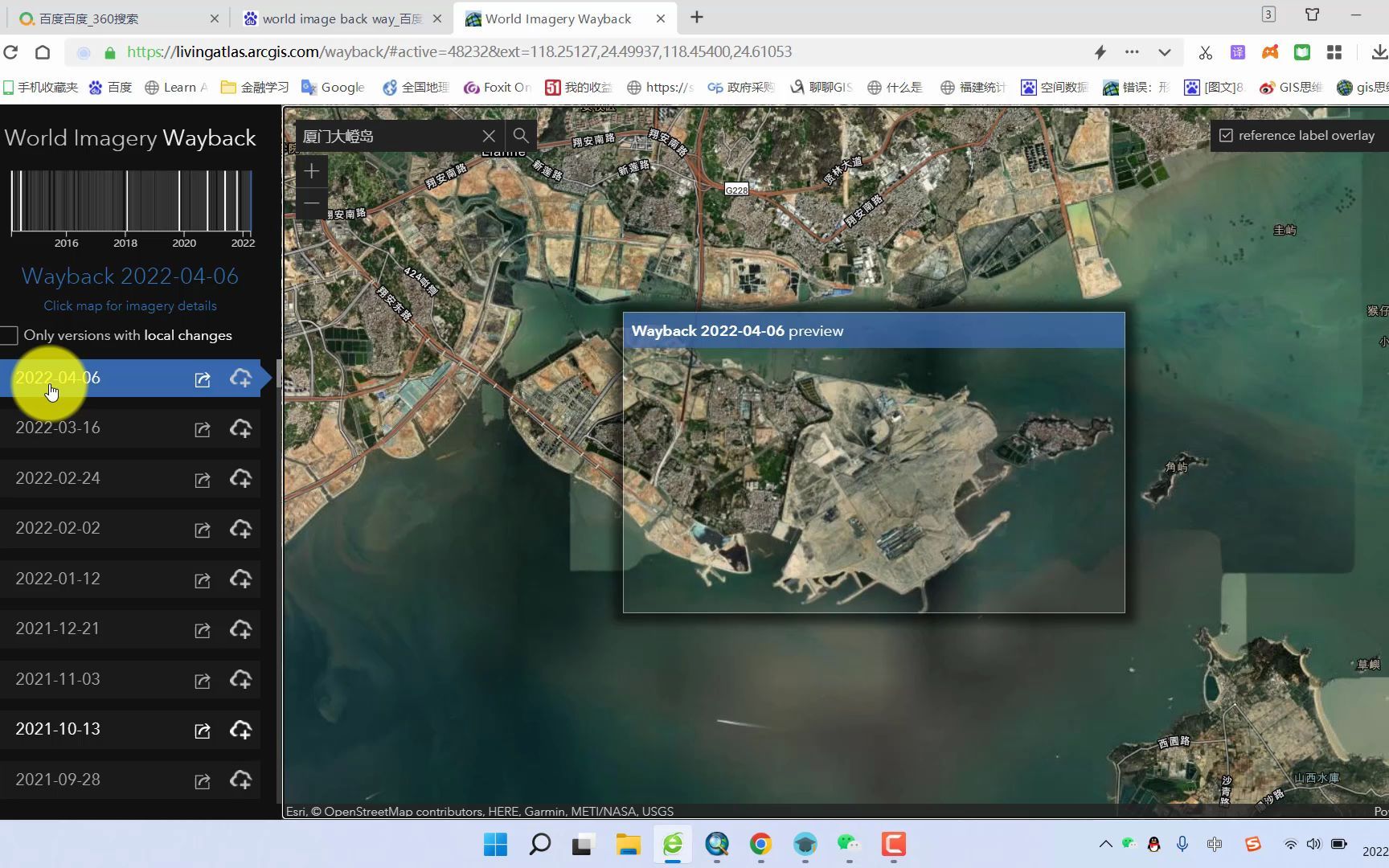Add 2021-10-13 to export cloud
Viewport: 1389px width, 868px height.
coord(240,730)
